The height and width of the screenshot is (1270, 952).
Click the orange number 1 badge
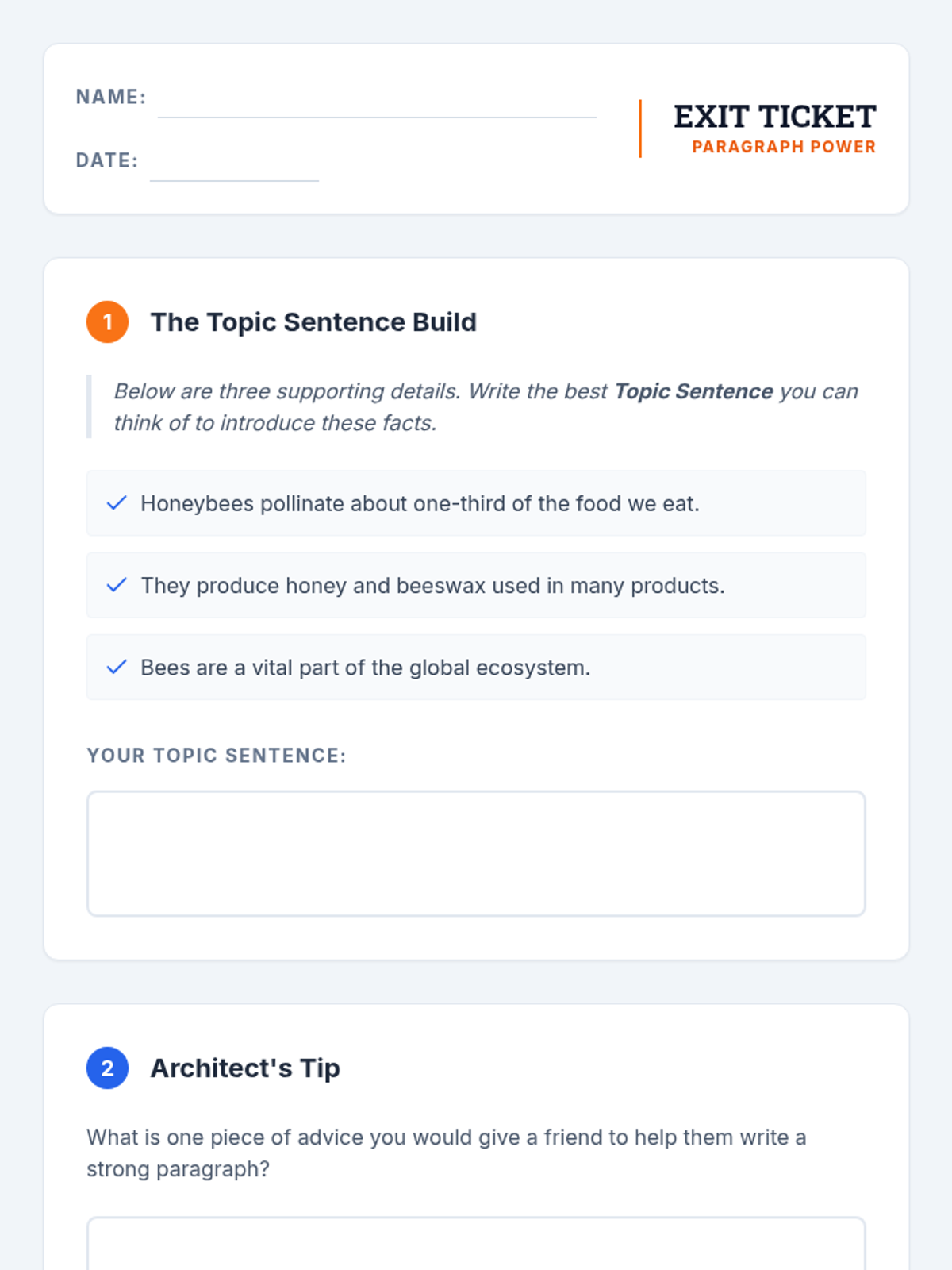click(108, 322)
